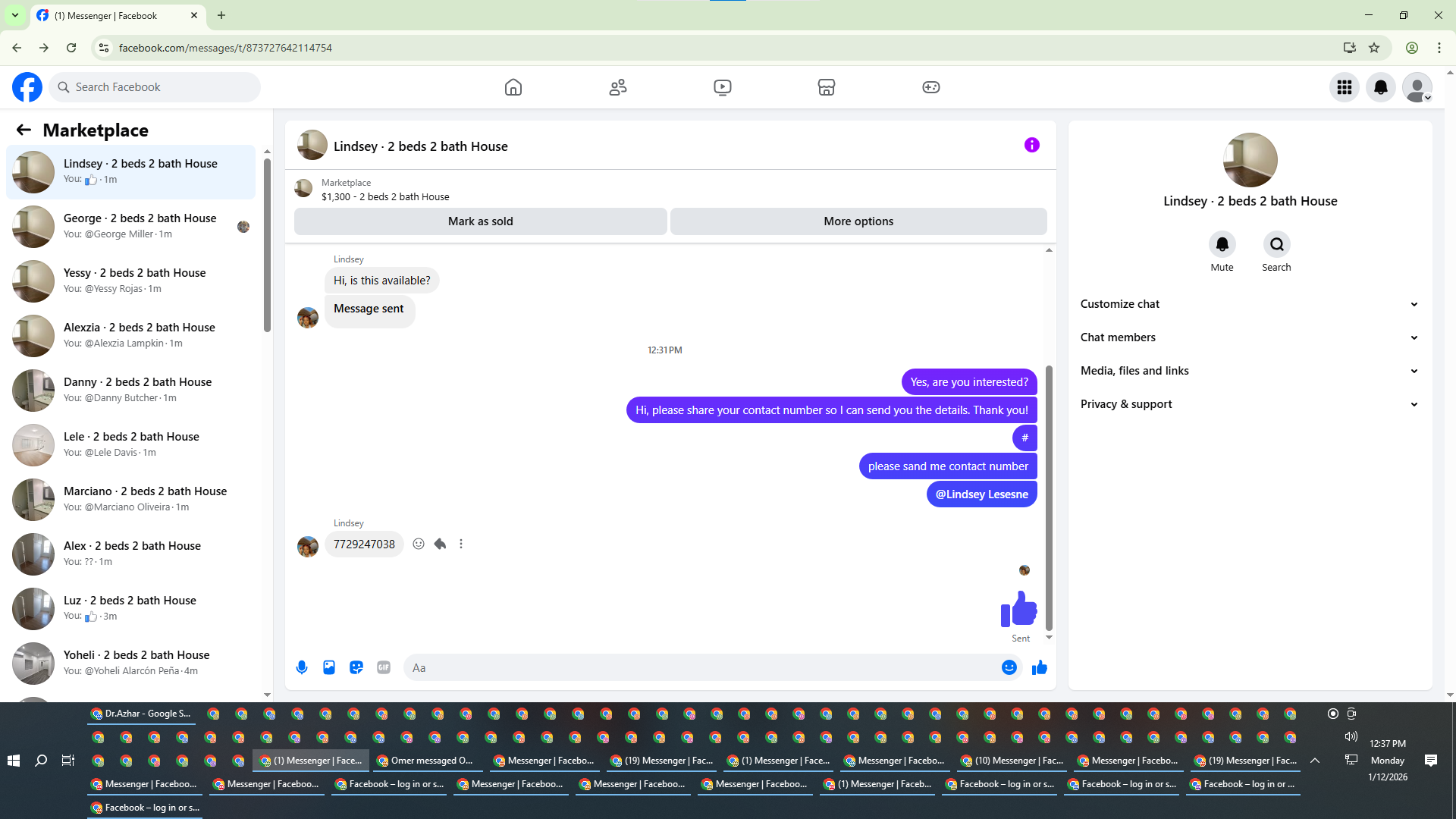Attach a photo using image icon
Image resolution: width=1456 pixels, height=819 pixels.
(329, 667)
